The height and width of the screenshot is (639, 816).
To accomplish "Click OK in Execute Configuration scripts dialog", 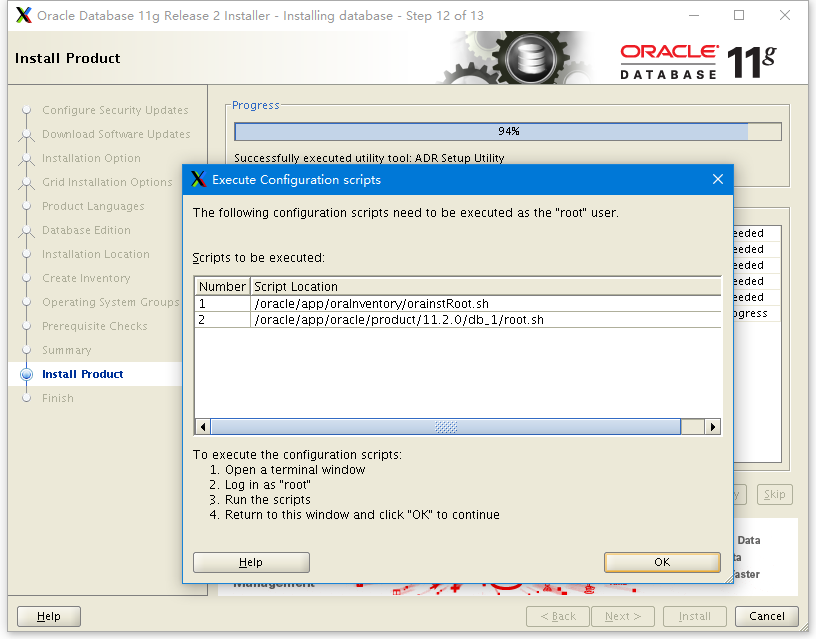I will click(662, 562).
